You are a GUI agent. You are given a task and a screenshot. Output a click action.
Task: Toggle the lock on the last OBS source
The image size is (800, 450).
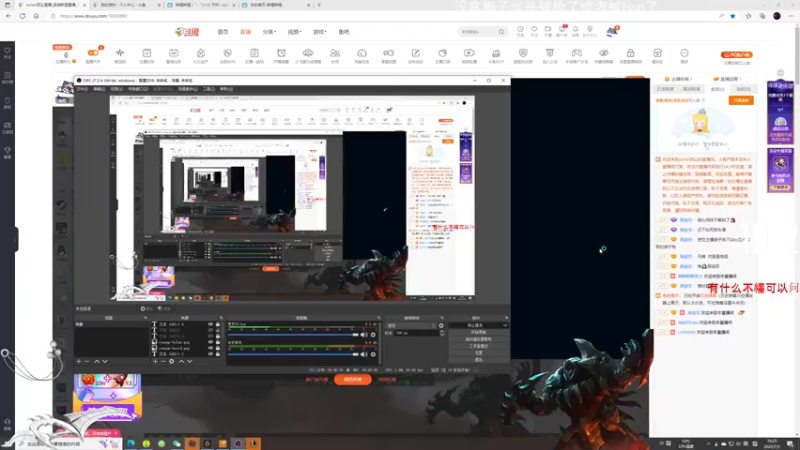click(218, 354)
